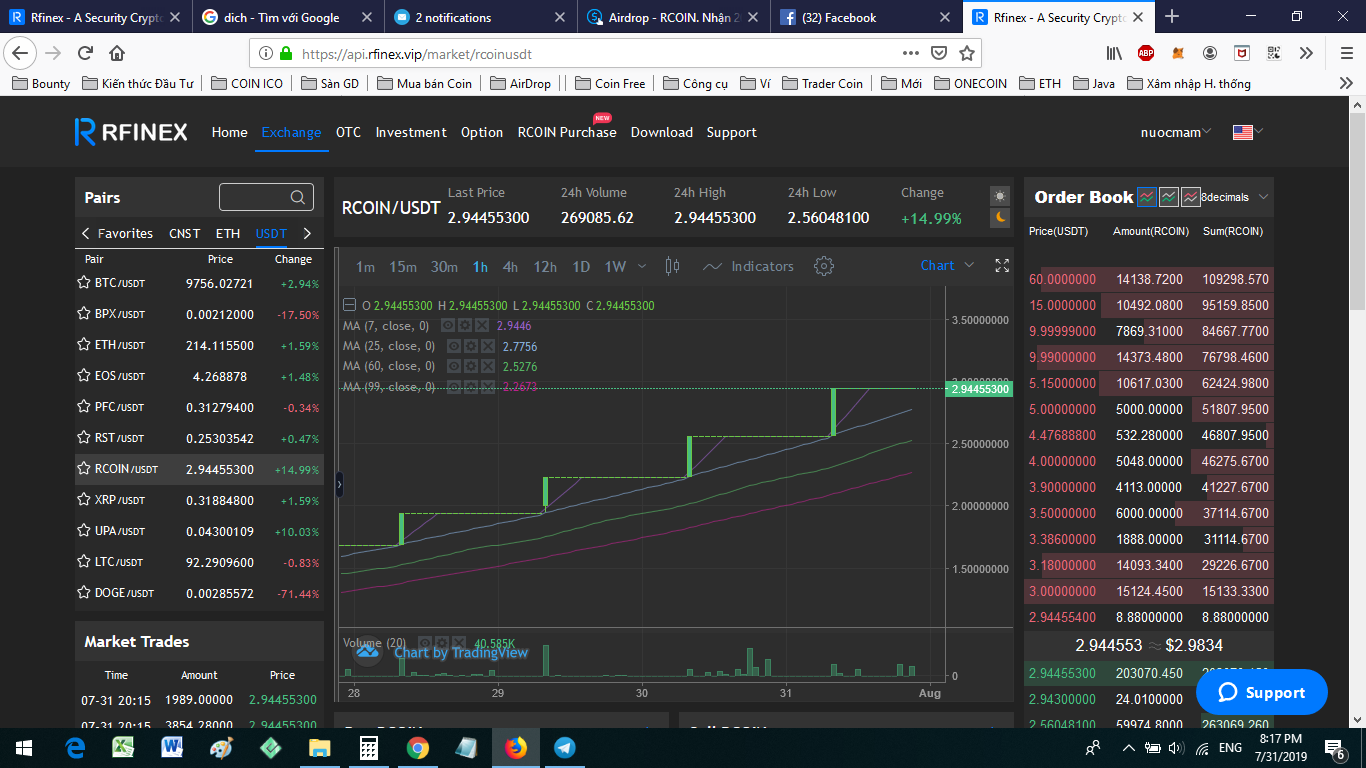The image size is (1366, 768).
Task: Switch chart to dark theme with moon button
Action: [1000, 218]
